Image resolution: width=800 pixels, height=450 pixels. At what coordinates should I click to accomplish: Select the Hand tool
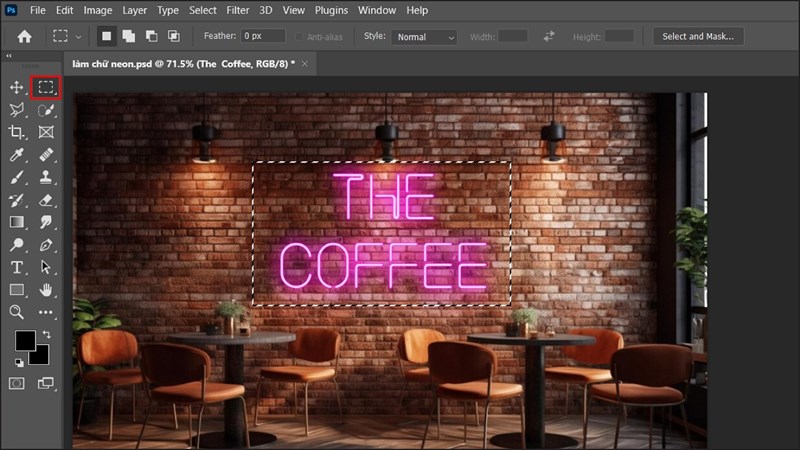pos(46,289)
